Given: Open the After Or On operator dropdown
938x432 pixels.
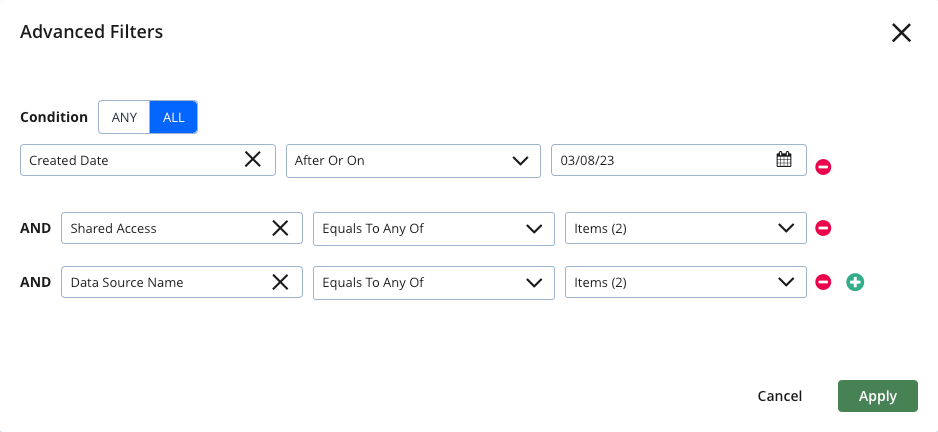Looking at the screenshot, I should (413, 160).
